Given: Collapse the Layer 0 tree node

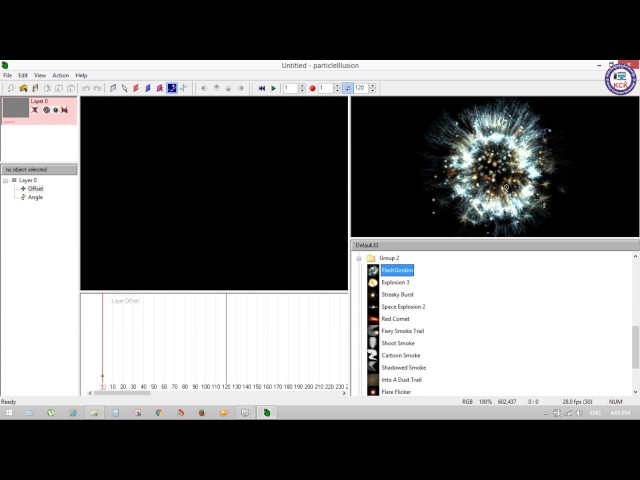Looking at the screenshot, I should click(6, 180).
